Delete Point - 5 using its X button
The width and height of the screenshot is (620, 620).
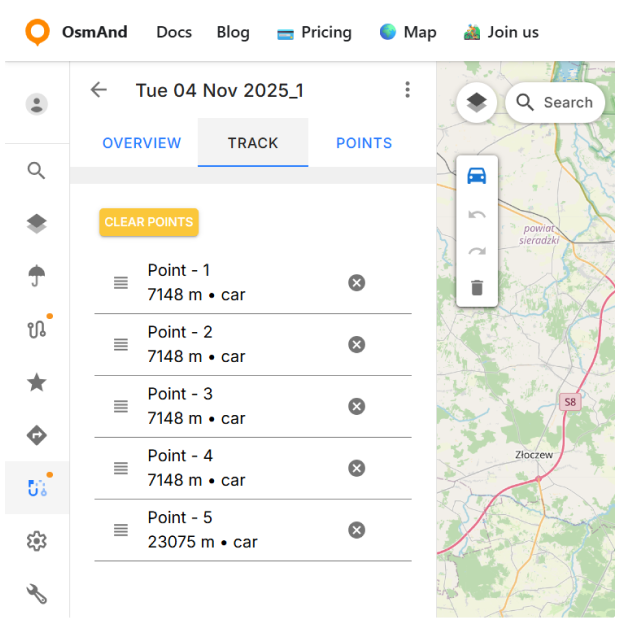point(356,530)
